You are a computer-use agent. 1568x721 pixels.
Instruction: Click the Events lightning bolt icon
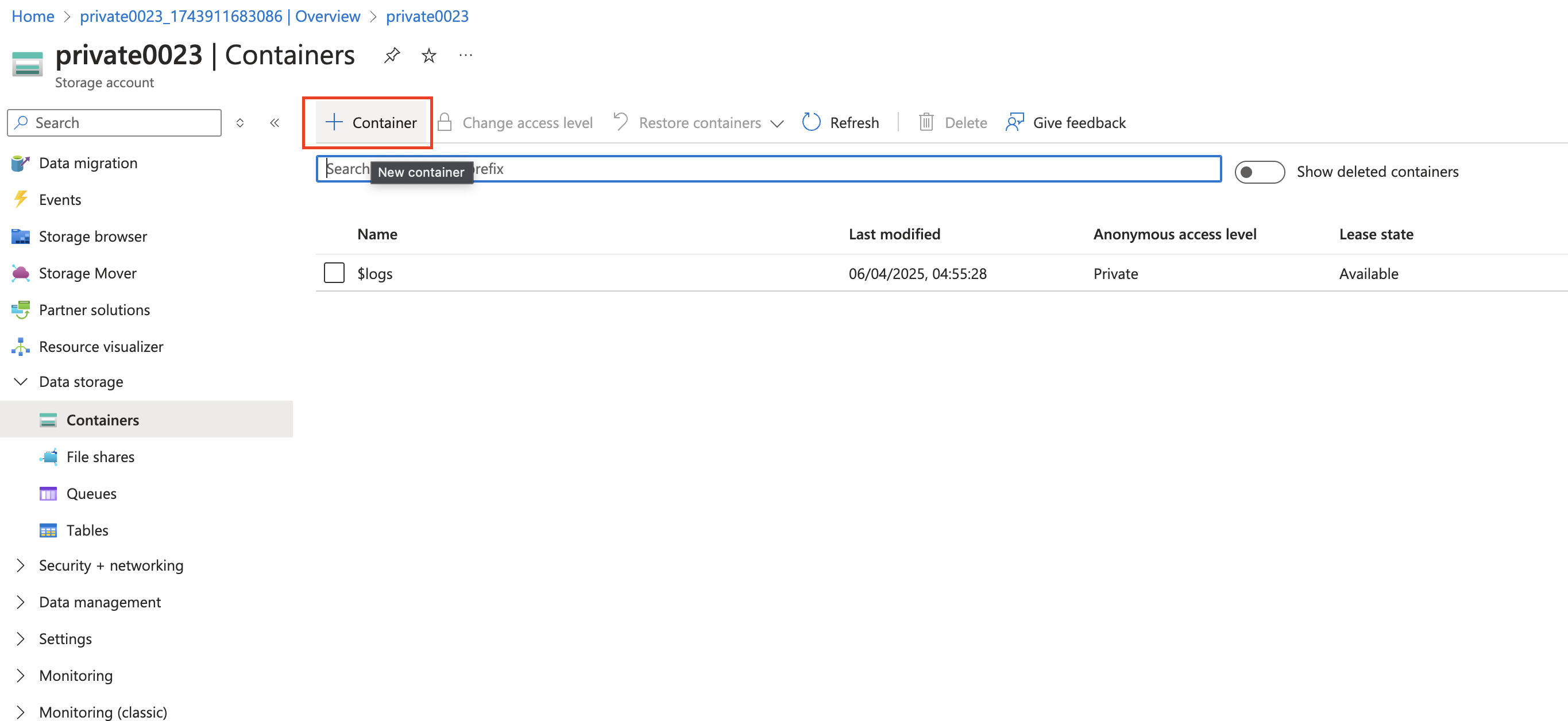coord(20,200)
